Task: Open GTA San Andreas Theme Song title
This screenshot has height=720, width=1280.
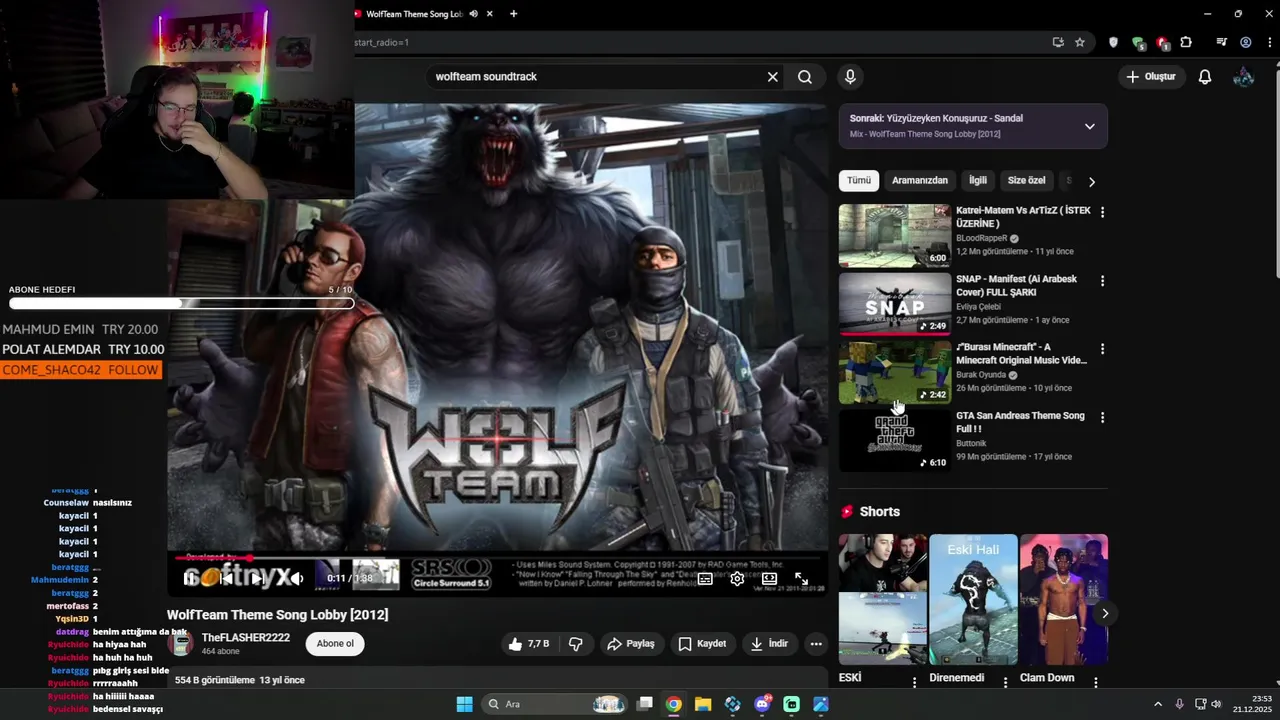Action: point(1020,422)
